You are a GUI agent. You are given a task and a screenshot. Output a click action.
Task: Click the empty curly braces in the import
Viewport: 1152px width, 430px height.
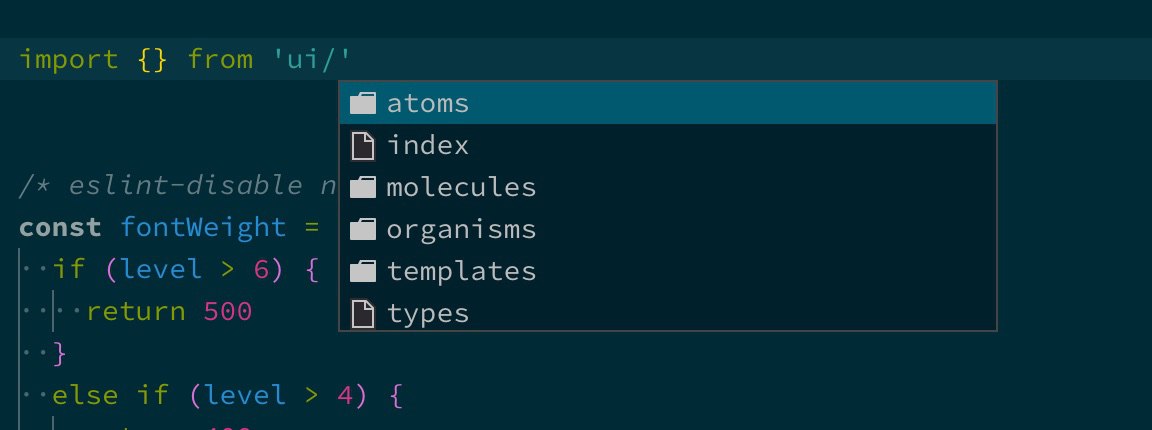coord(153,60)
